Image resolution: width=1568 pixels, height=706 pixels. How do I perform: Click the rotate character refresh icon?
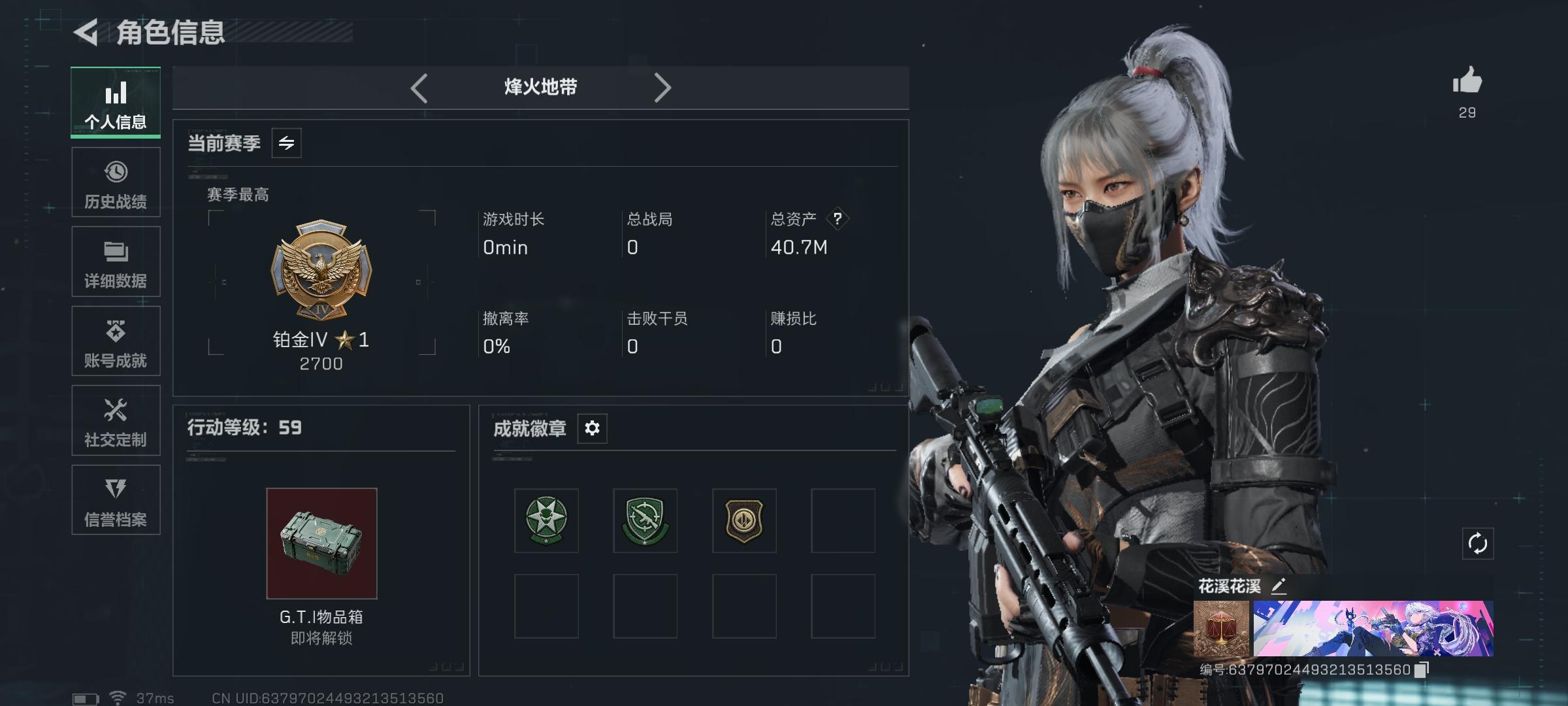pos(1478,543)
